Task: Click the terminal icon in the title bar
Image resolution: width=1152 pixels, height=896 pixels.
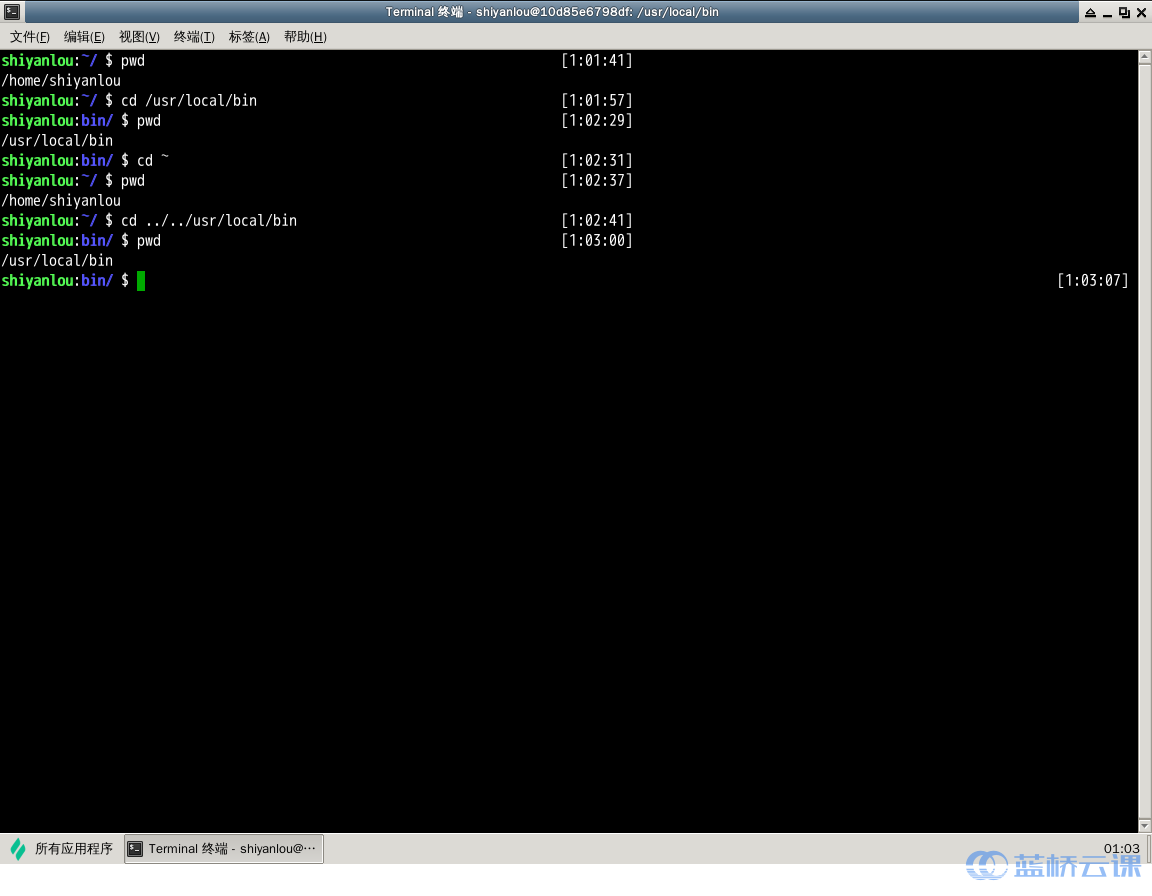Action: [12, 12]
